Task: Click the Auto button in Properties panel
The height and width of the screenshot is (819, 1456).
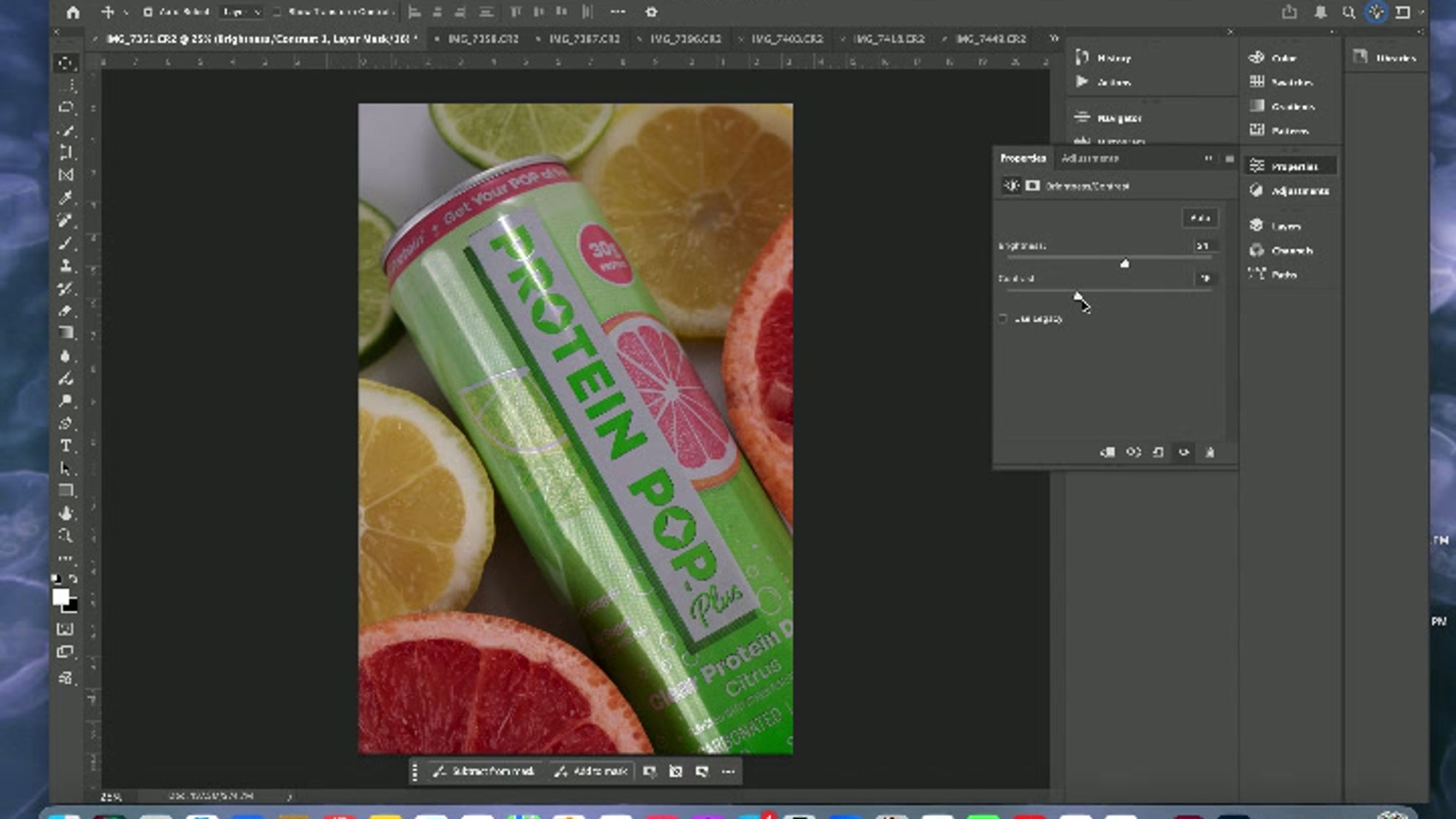Action: tap(1200, 217)
